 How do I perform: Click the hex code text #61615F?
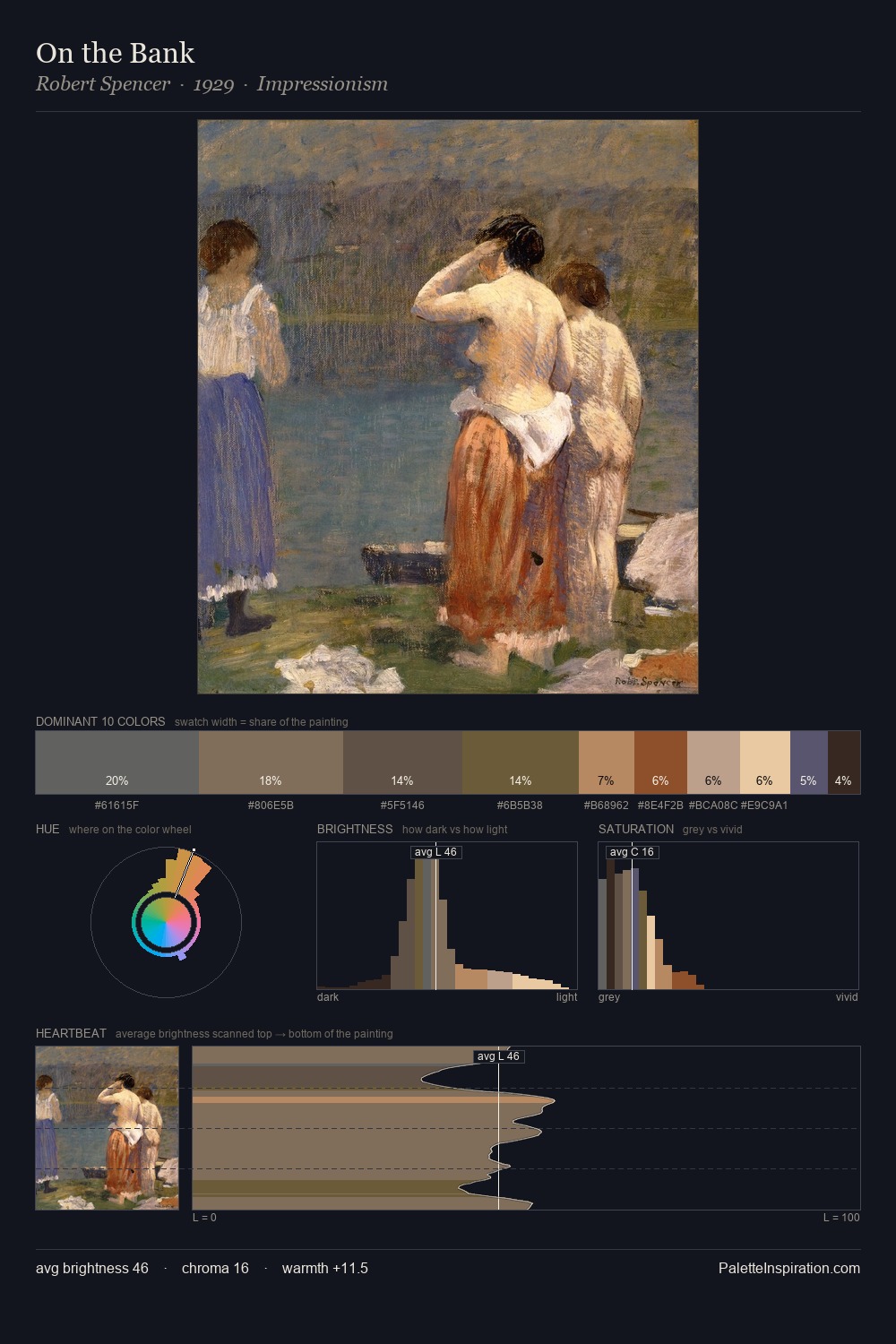(x=116, y=806)
